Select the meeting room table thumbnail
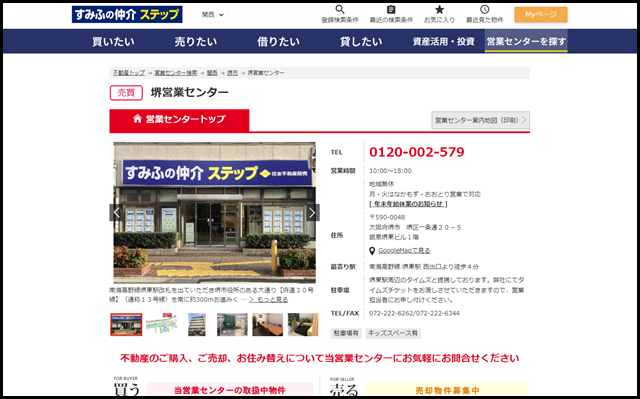This screenshot has width=640, height=399. pos(268,324)
